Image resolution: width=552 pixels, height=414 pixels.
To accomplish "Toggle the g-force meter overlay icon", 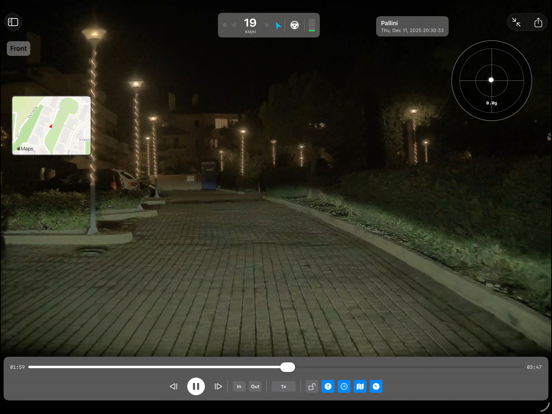I will (x=376, y=387).
